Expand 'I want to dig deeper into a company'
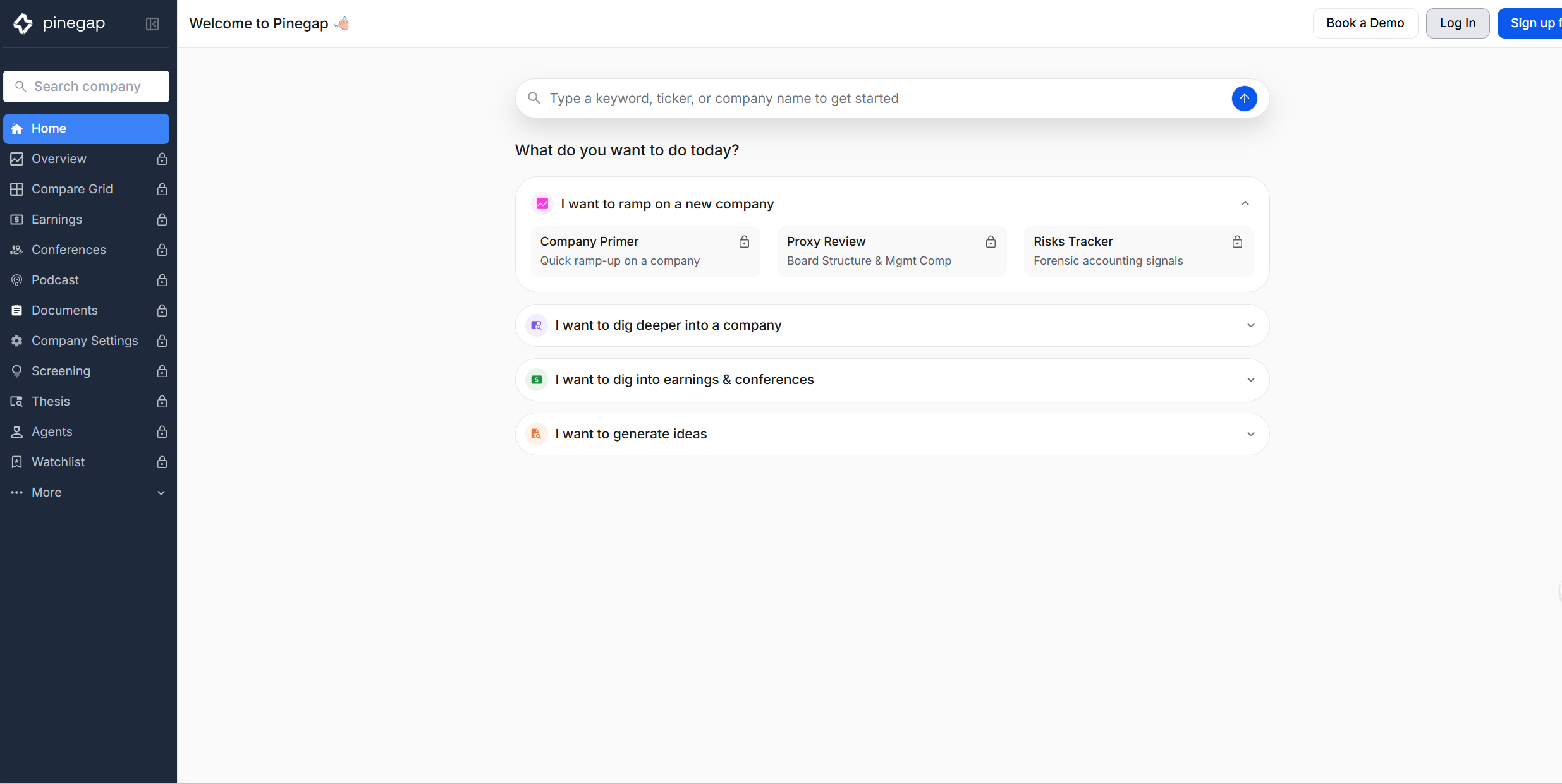1562x784 pixels. pos(1250,325)
